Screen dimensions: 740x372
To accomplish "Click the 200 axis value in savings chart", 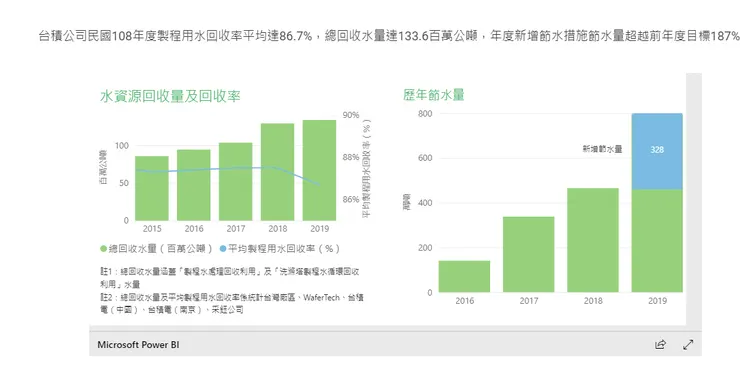I will pos(425,248).
